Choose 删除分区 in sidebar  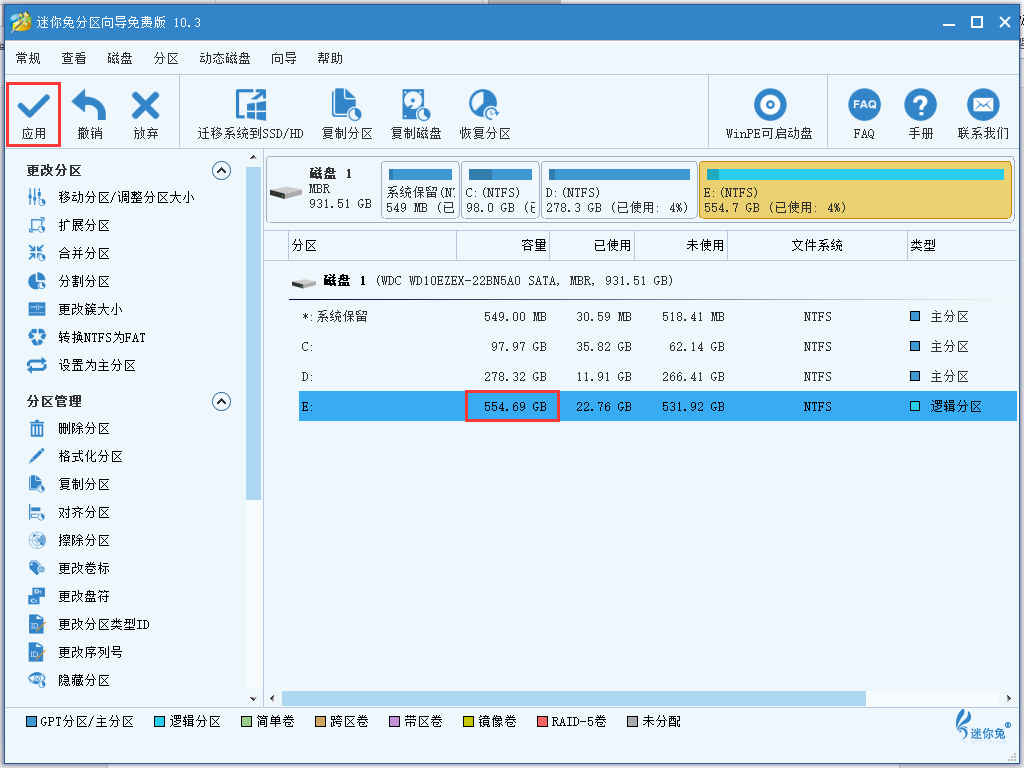(x=69, y=428)
